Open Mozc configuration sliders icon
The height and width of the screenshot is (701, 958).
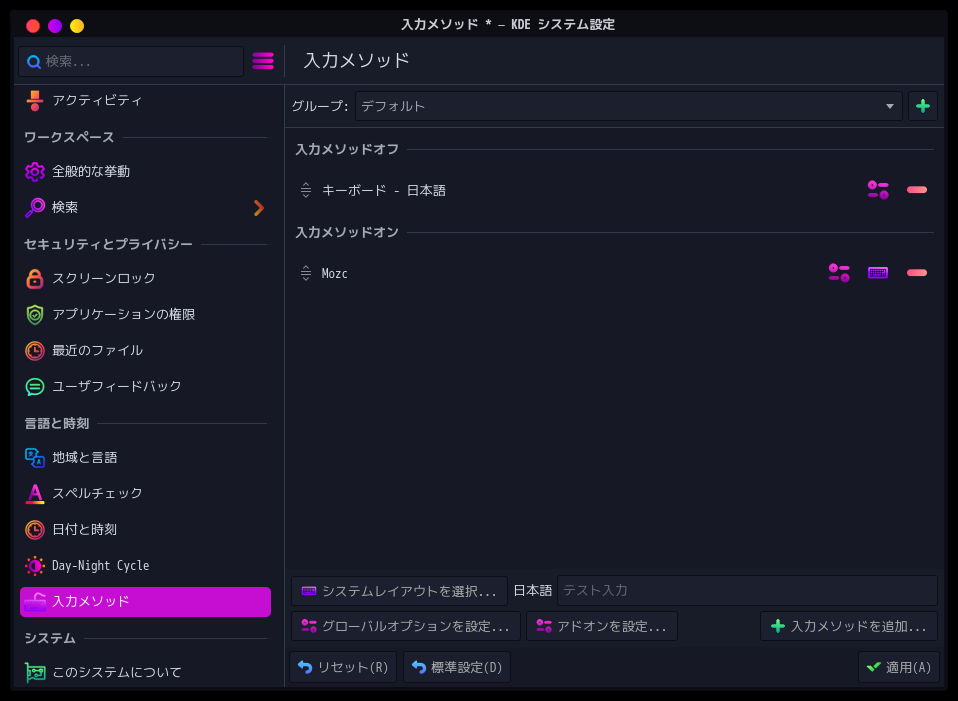pyautogui.click(x=839, y=273)
